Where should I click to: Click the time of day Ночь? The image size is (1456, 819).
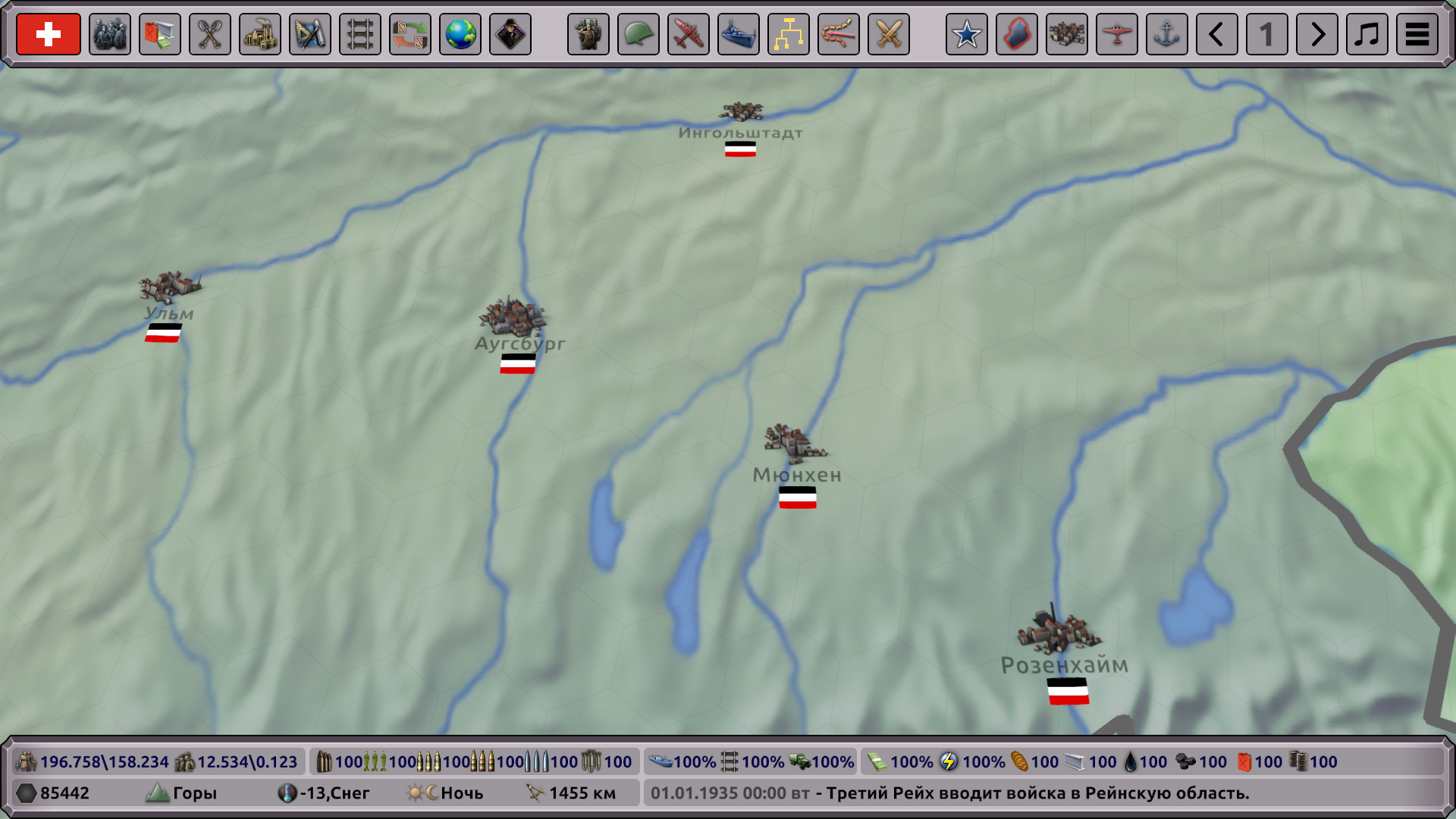coord(462,793)
